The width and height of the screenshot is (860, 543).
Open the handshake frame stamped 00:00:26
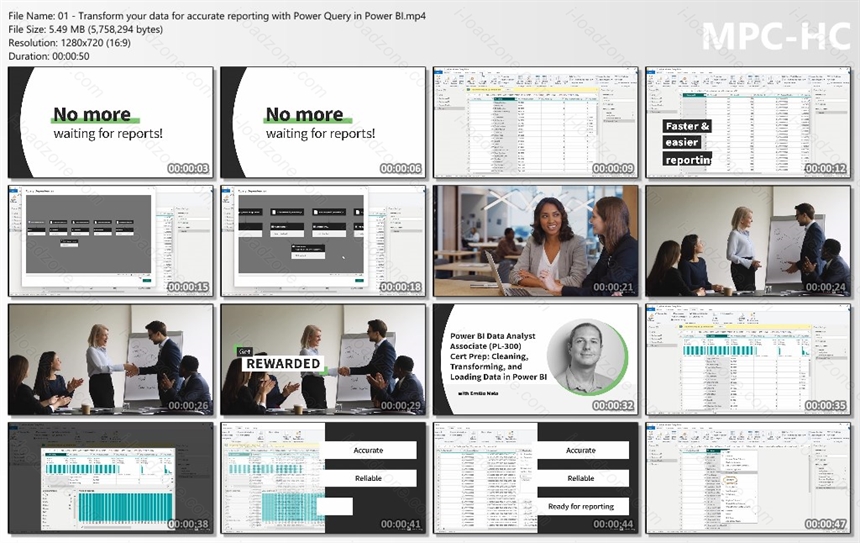(110, 359)
